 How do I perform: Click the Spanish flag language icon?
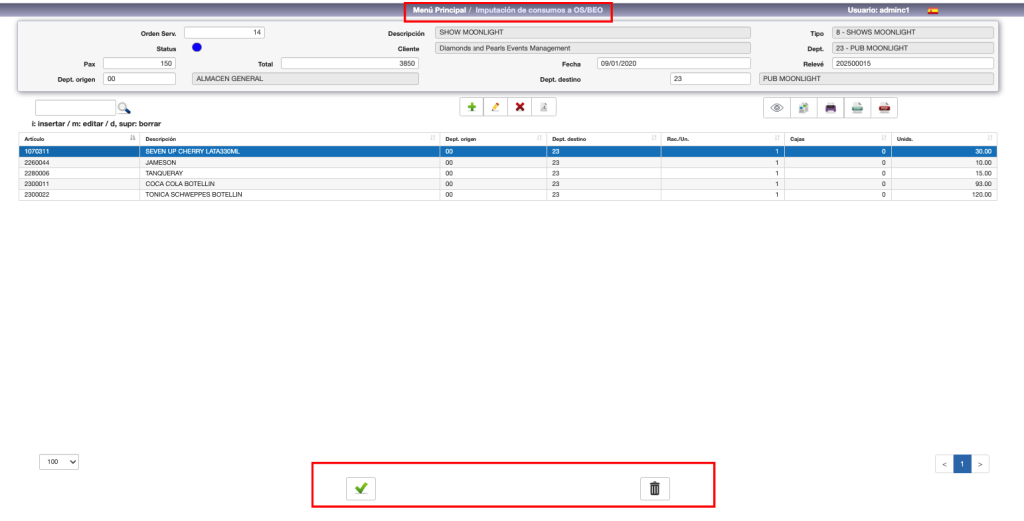point(933,10)
